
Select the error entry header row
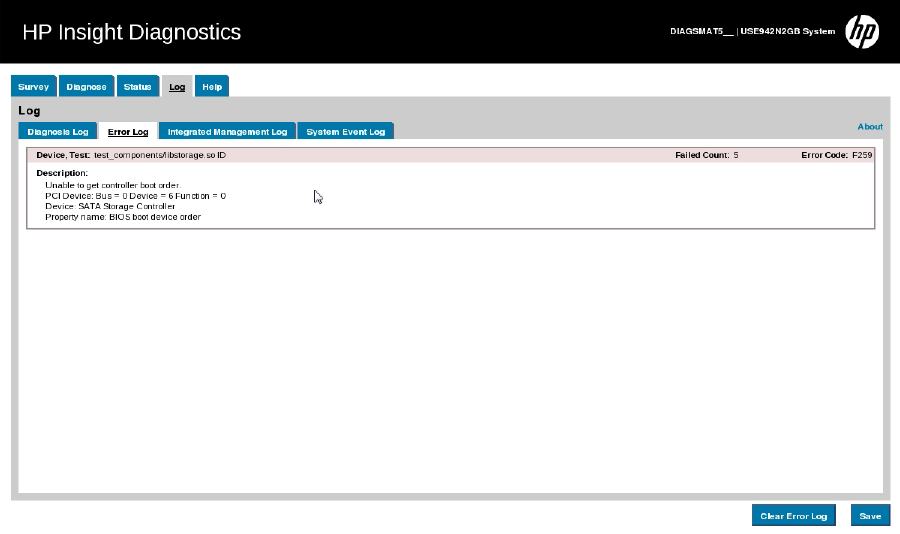coord(451,155)
